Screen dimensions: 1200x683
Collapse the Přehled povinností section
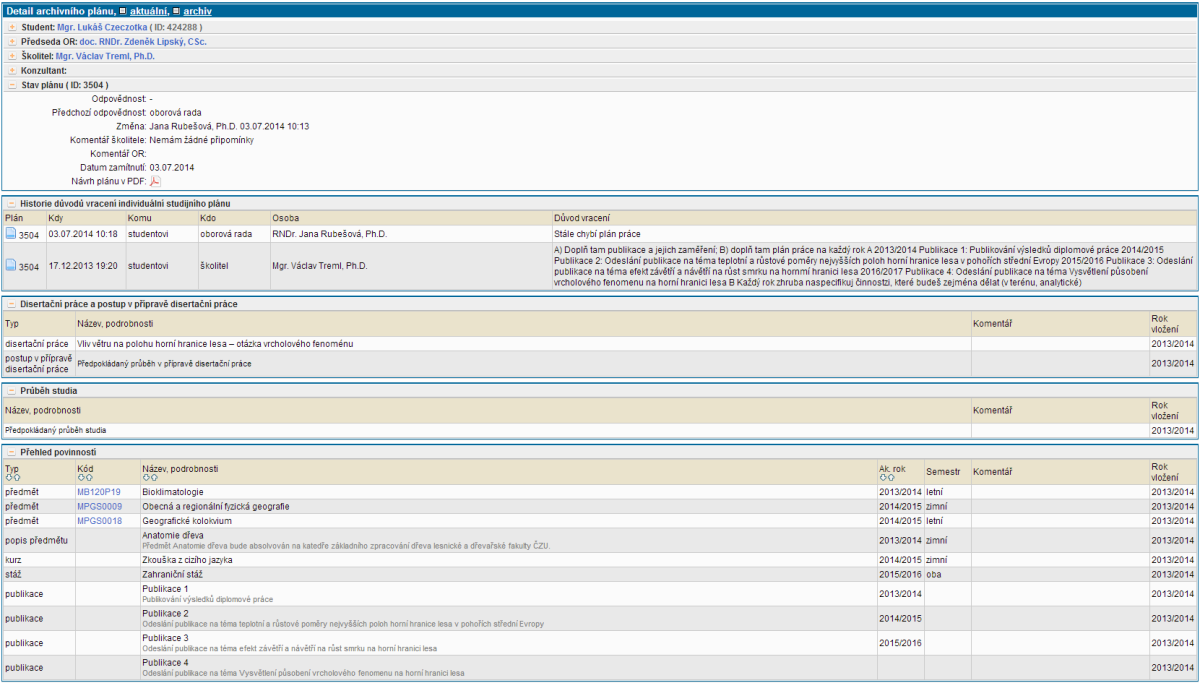[x=12, y=452]
